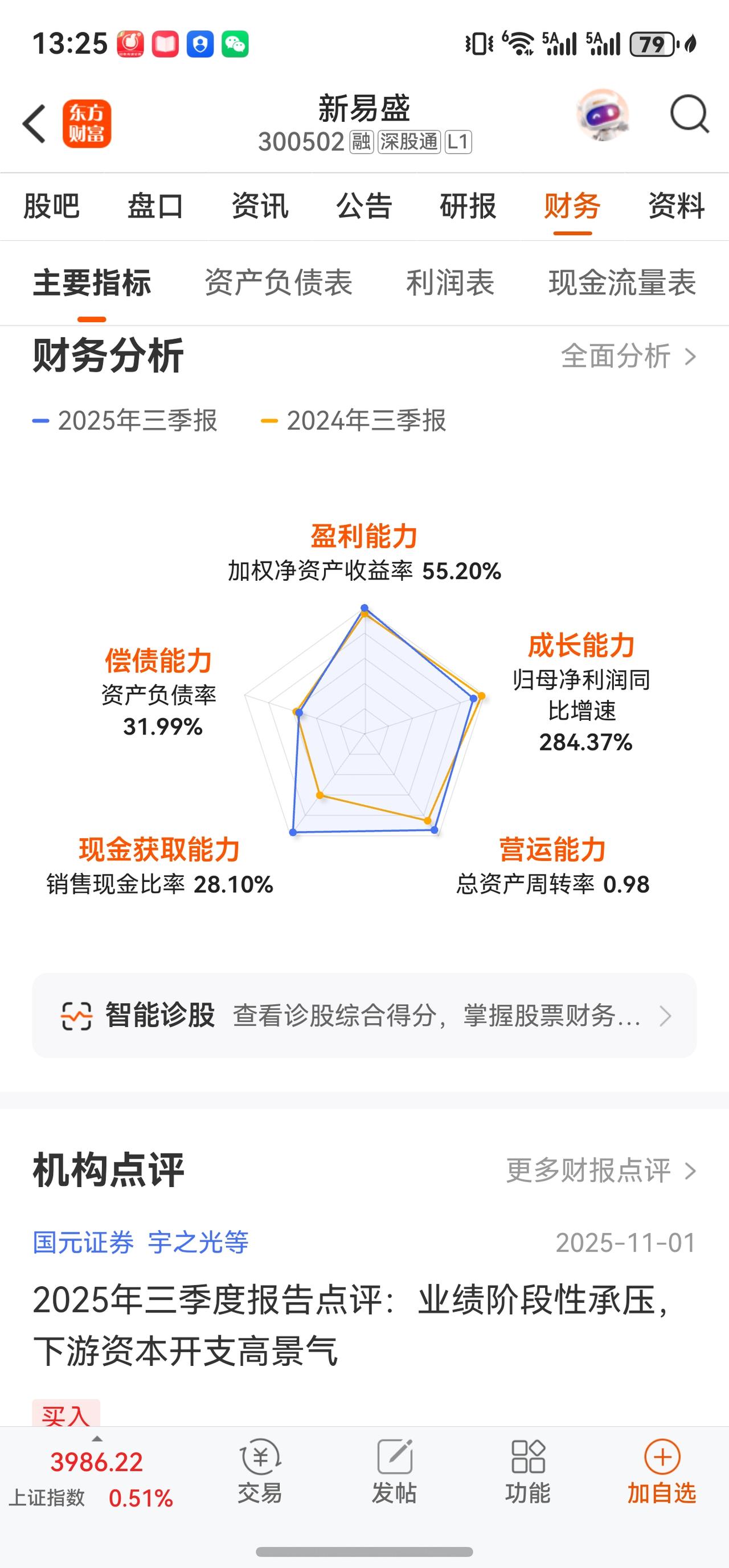This screenshot has width=729, height=1568.
Task: Expand 全面分析 chevron
Action: [690, 356]
